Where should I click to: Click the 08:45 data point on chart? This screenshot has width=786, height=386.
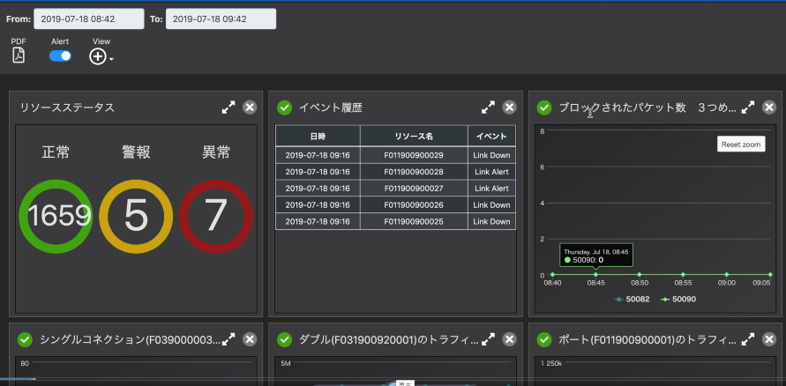tap(596, 274)
